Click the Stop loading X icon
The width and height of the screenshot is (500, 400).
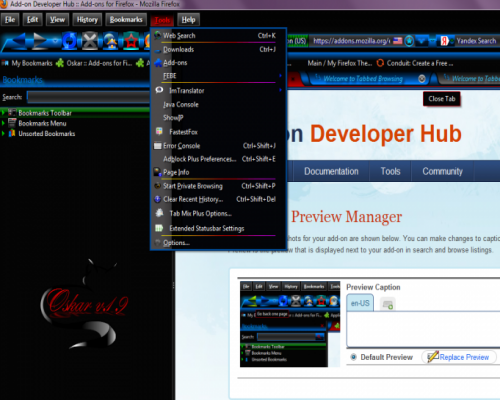coord(90,41)
